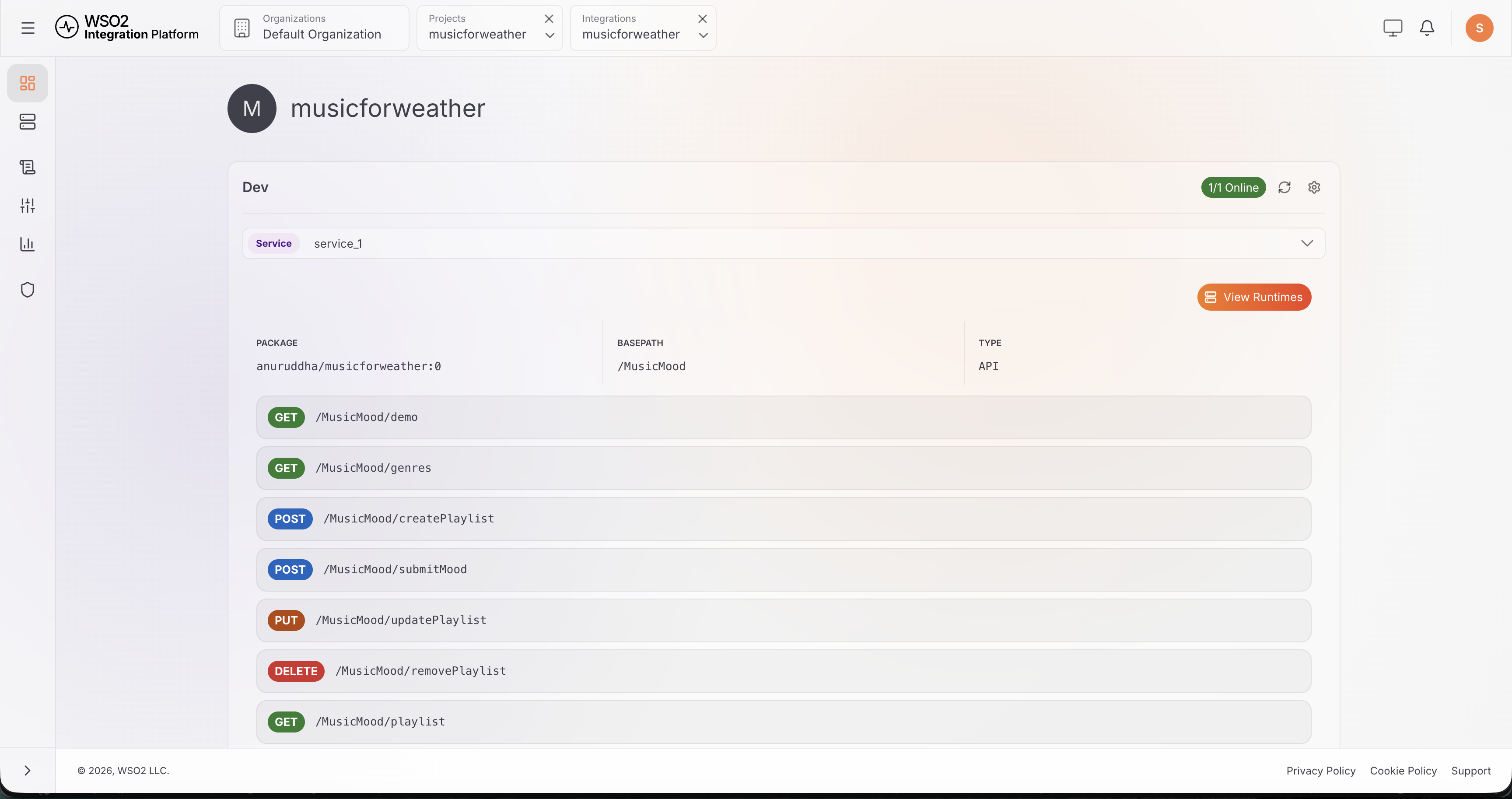Click the WSO2 Integration Platform logo

127,28
